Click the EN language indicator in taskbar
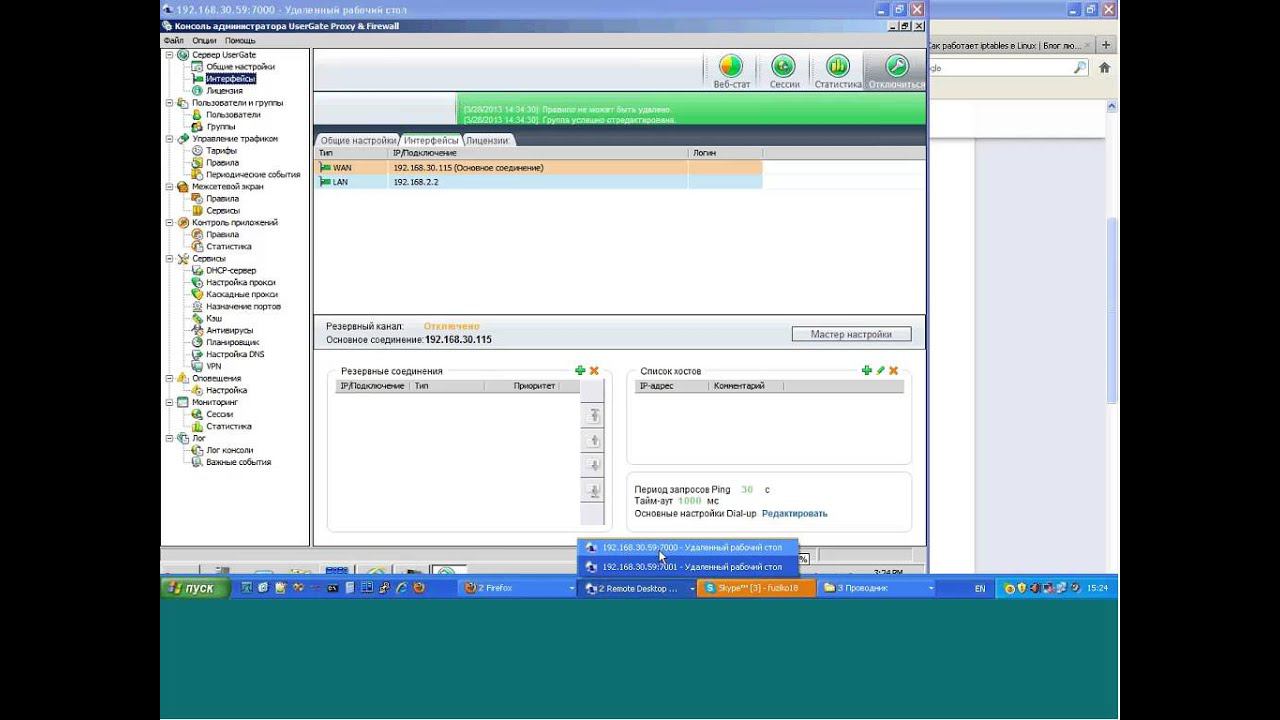This screenshot has height=720, width=1280. (980, 589)
